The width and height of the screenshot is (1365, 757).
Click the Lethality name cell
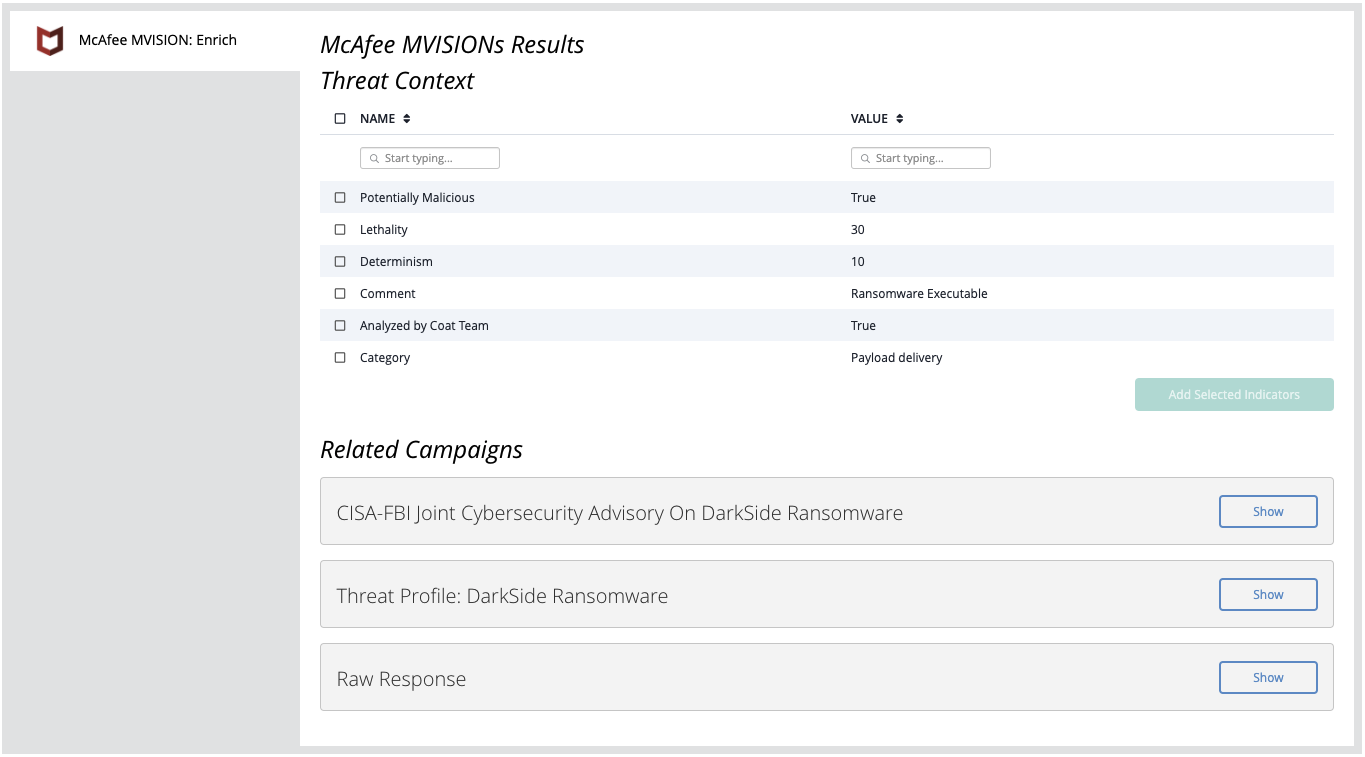(x=384, y=230)
